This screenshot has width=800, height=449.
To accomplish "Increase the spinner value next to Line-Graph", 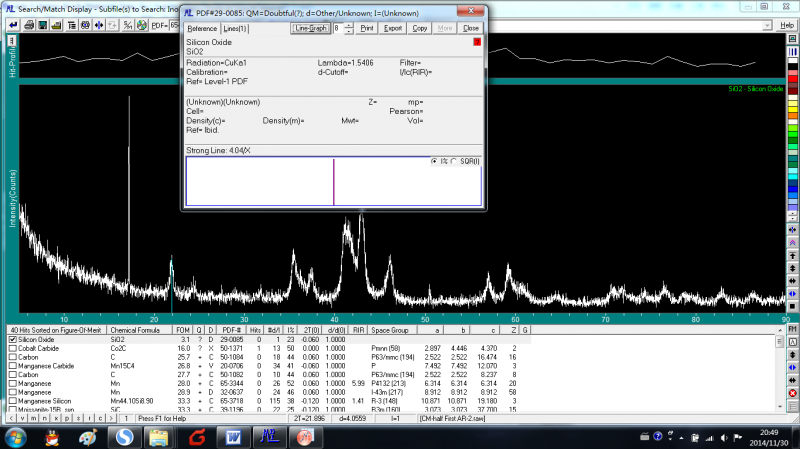I will (x=348, y=25).
